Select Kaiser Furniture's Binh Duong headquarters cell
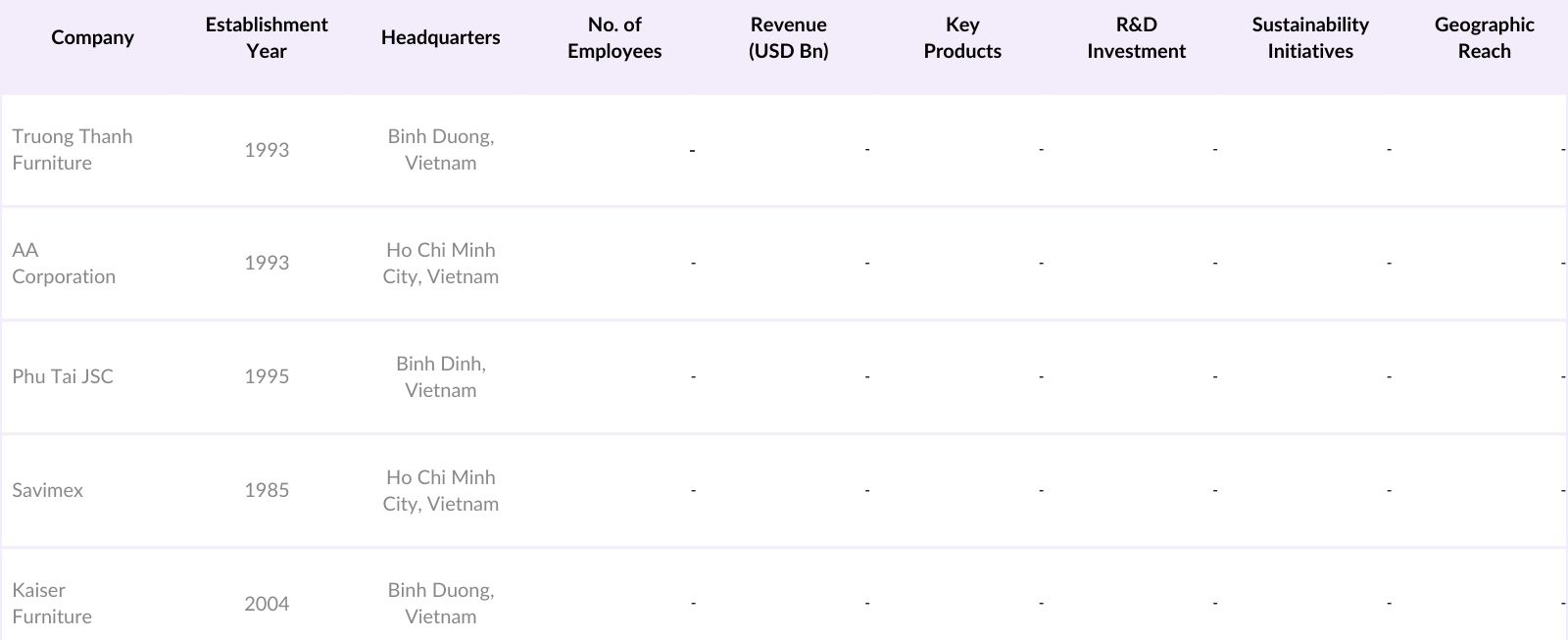The height and width of the screenshot is (640, 1568). point(441,604)
